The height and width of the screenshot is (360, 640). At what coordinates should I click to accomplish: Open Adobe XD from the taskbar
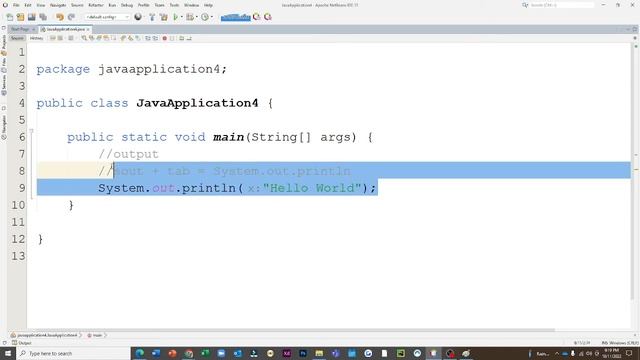286,353
